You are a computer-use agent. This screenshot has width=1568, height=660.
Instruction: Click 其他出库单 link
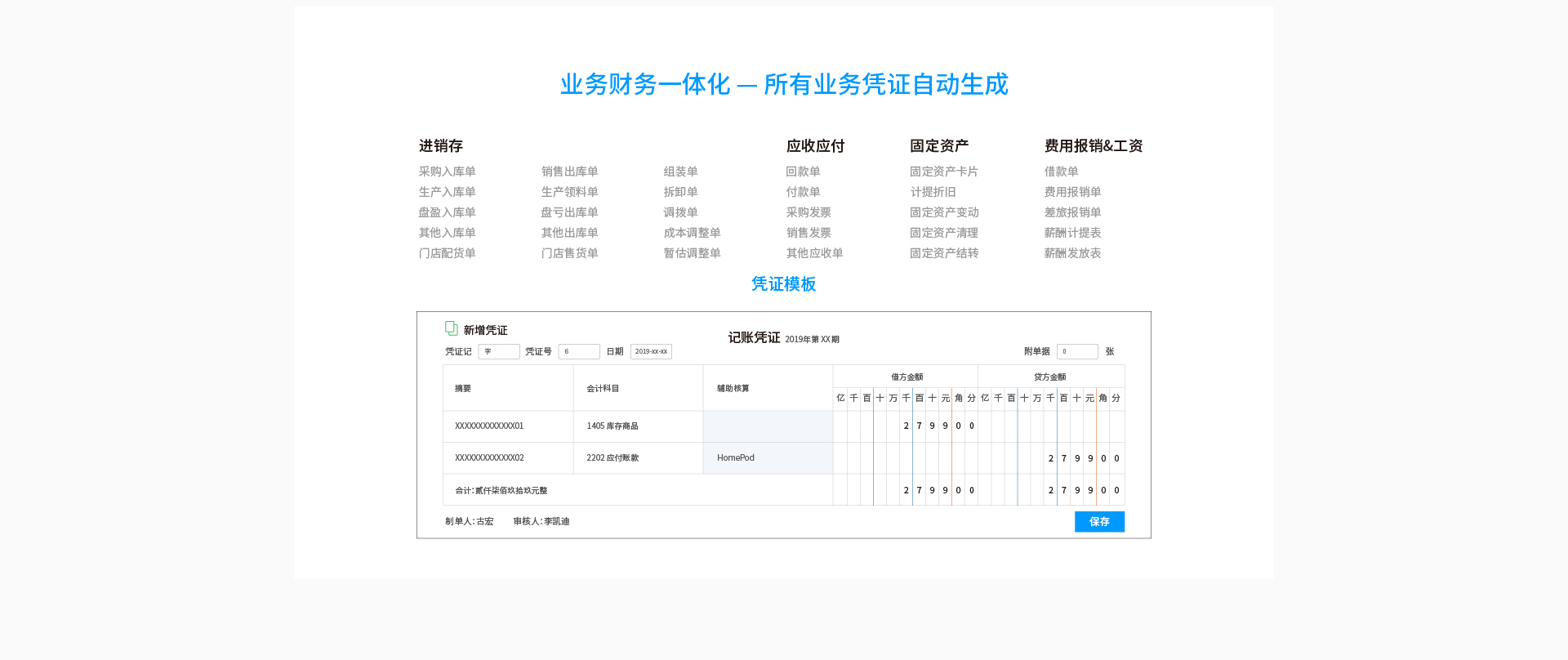[569, 233]
